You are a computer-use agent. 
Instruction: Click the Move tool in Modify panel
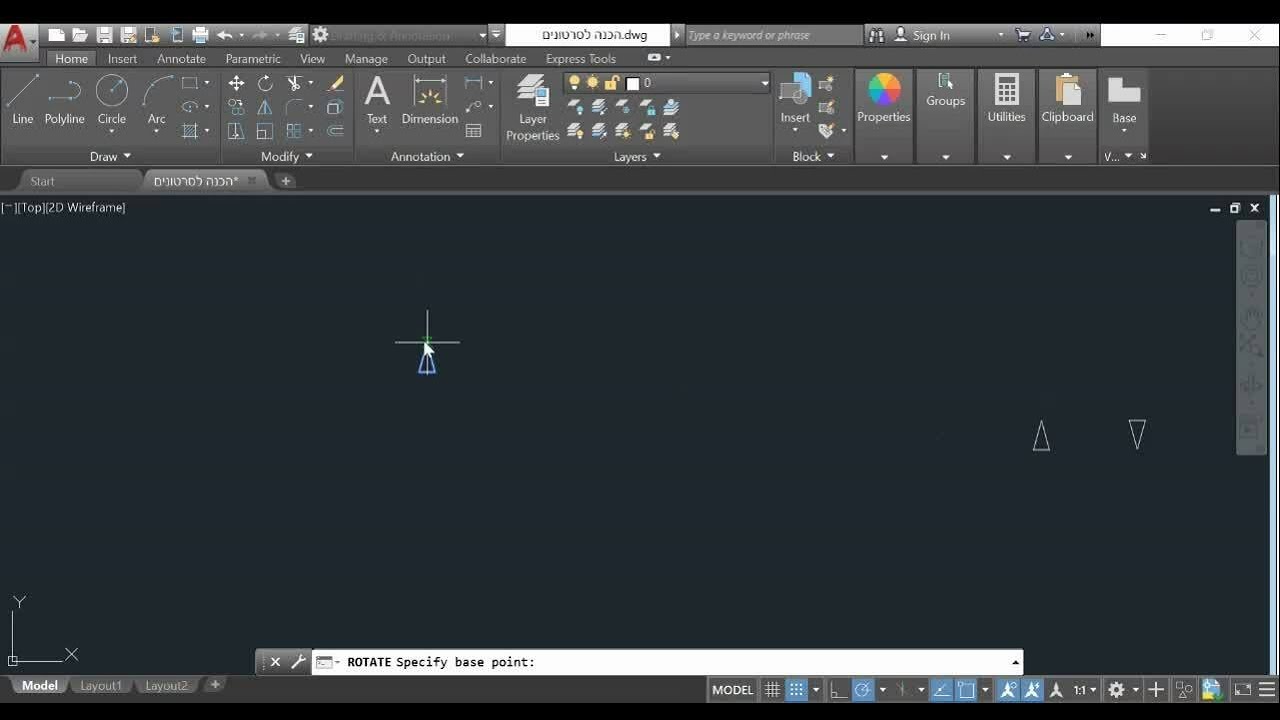[x=236, y=83]
